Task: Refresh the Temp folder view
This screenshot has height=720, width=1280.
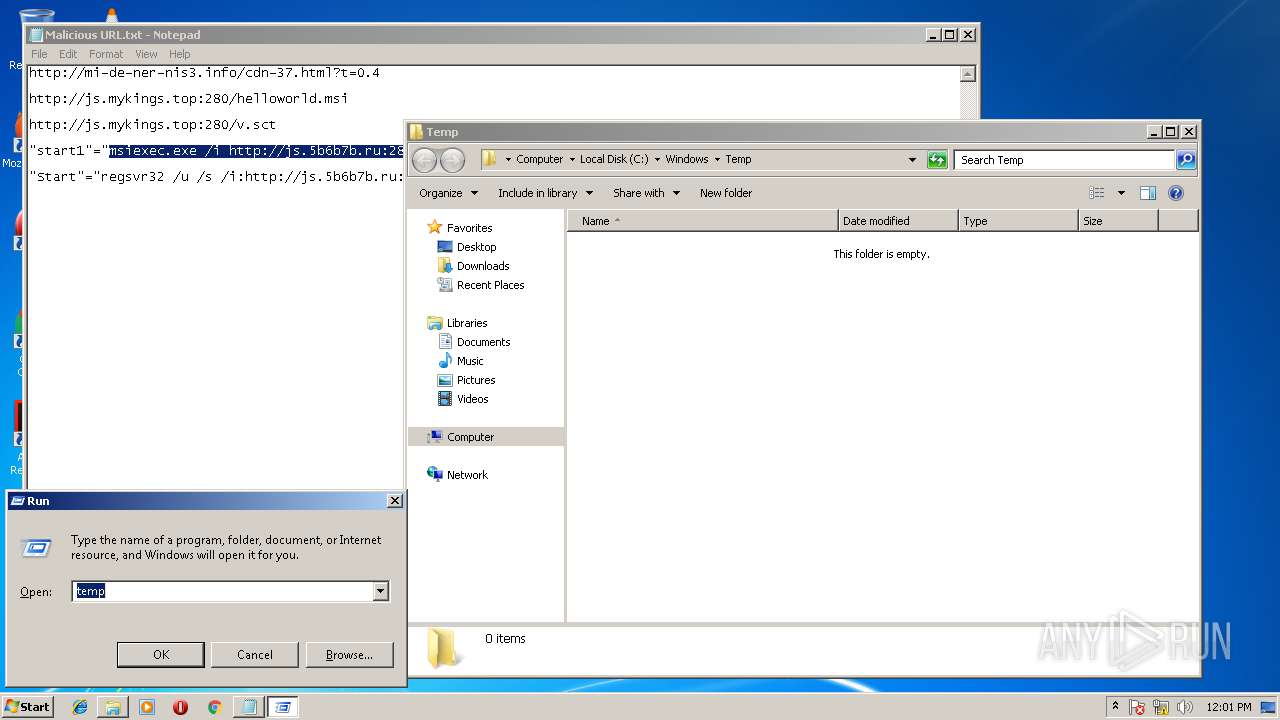Action: pyautogui.click(x=937, y=160)
